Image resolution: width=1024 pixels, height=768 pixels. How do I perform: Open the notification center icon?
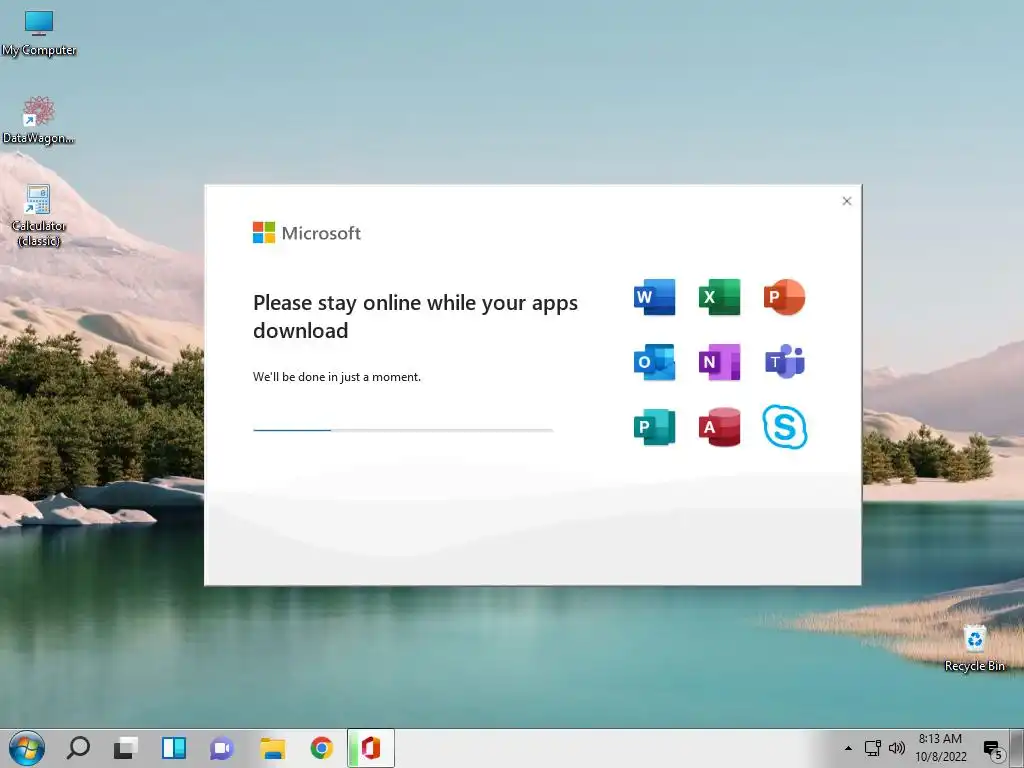pos(993,750)
